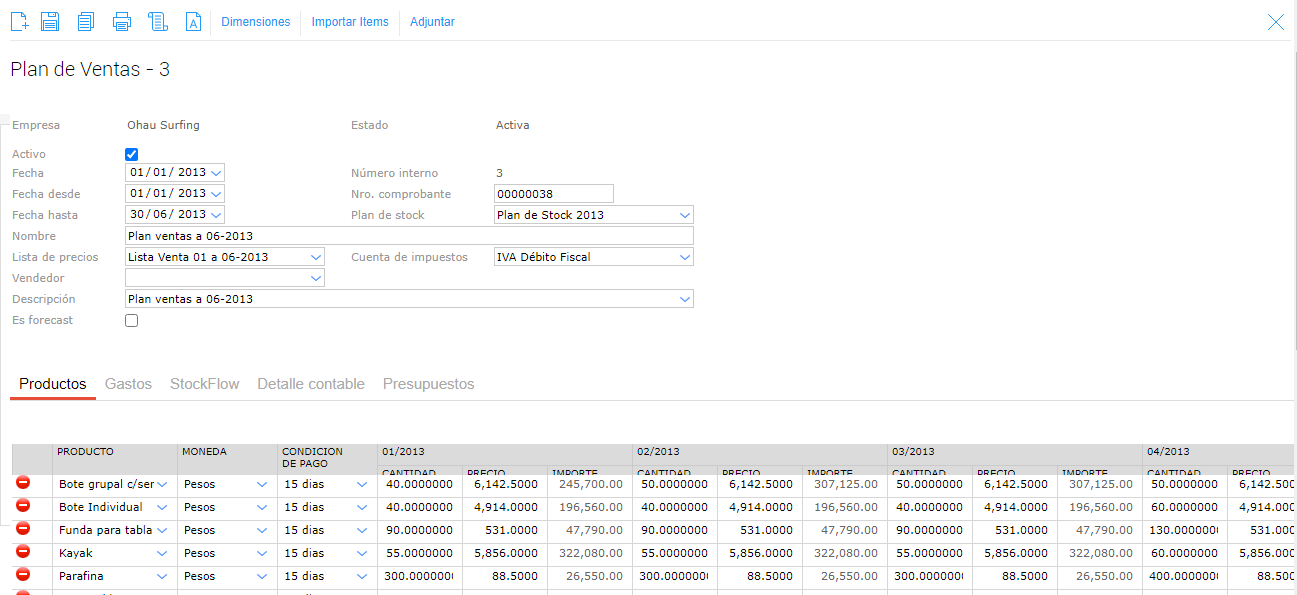
Task: Click the Importar Items link
Action: click(x=350, y=22)
